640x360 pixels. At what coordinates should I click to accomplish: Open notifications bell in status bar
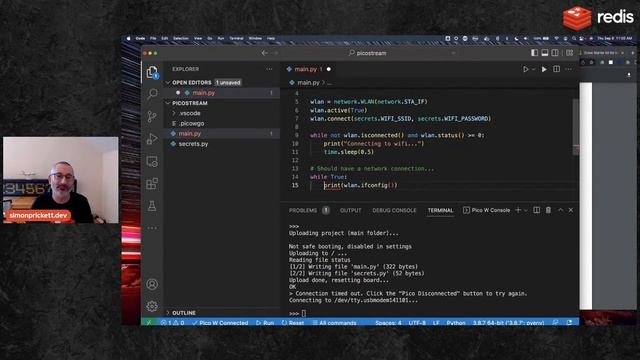[x=569, y=322]
